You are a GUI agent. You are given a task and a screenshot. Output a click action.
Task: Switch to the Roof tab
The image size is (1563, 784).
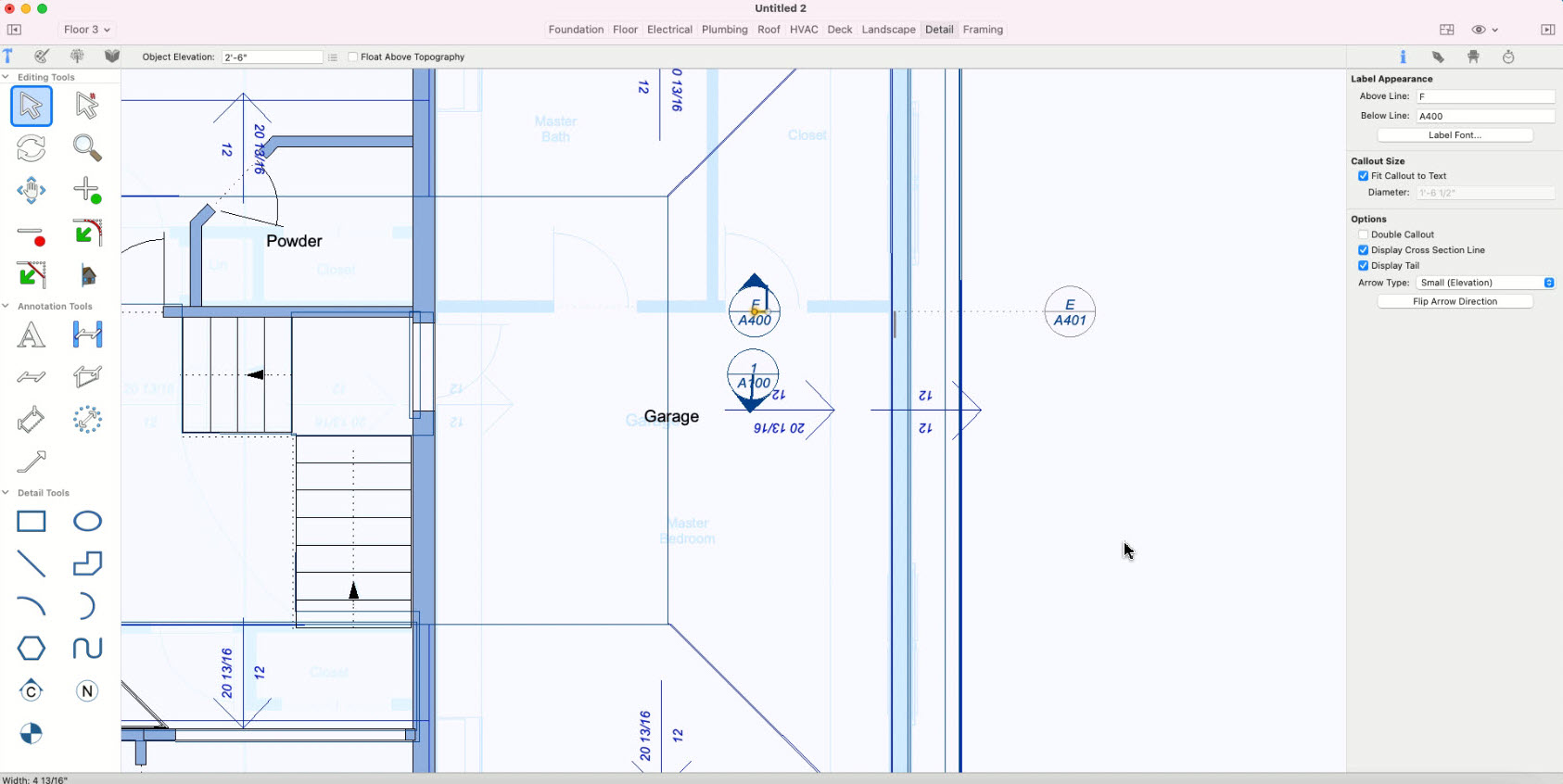coord(769,30)
